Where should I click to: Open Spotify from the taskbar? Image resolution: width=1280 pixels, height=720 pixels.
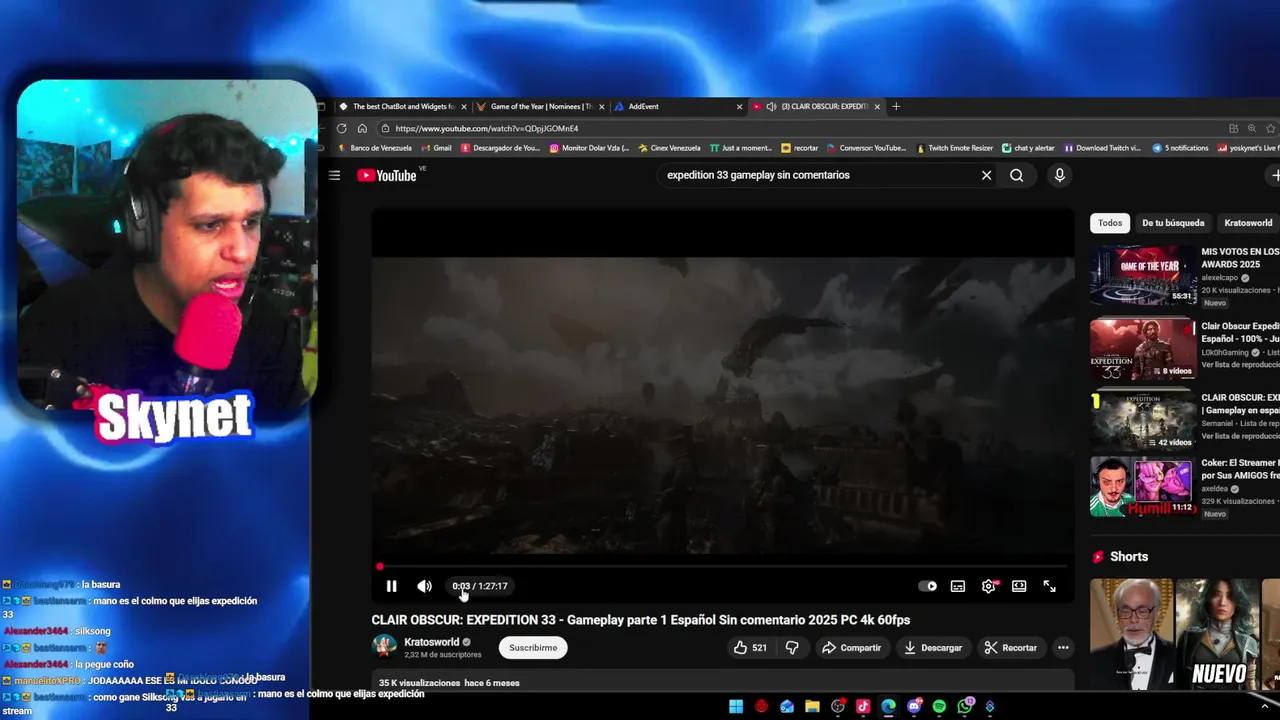[x=939, y=707]
